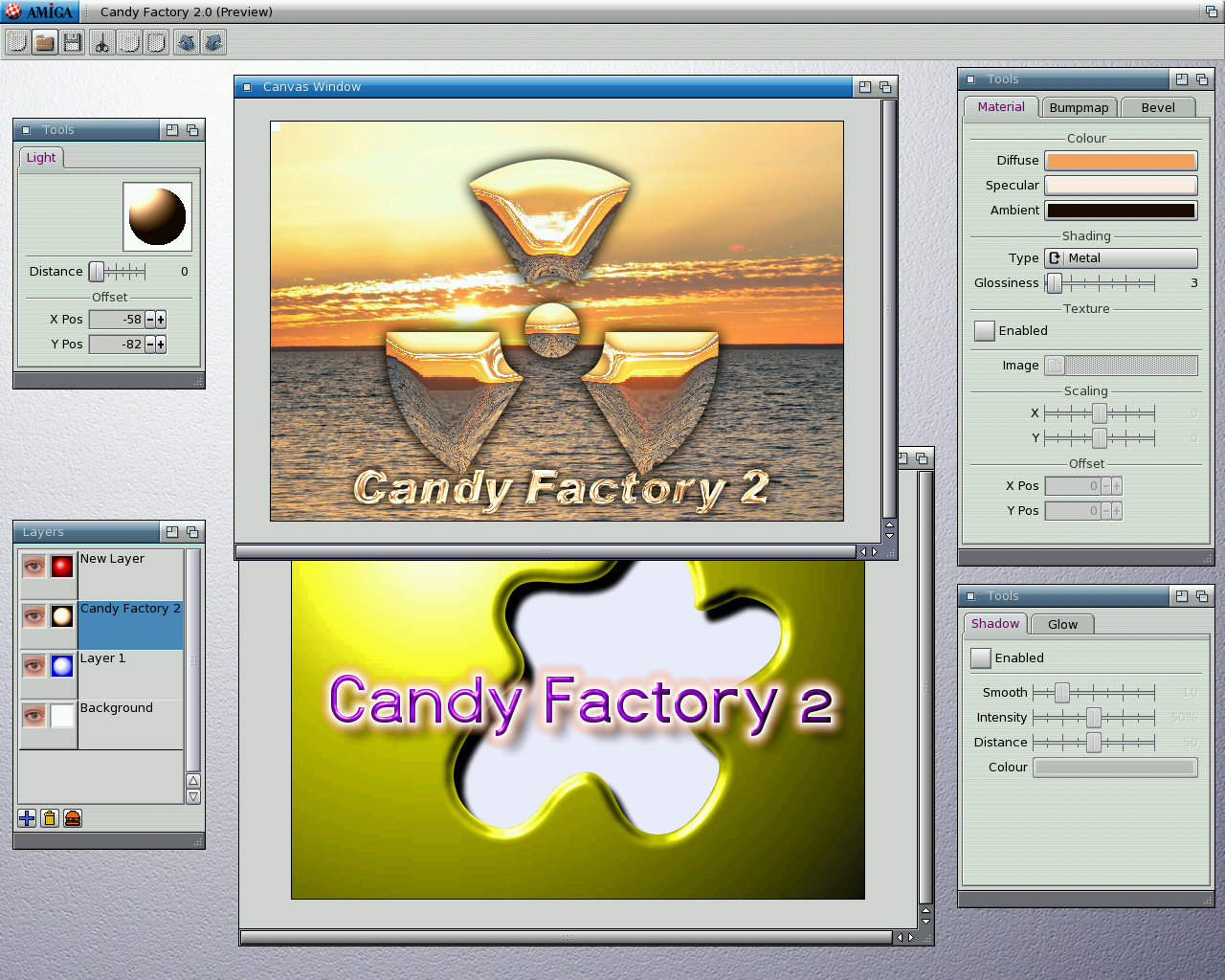Open the shading Type dropdown showing Metal
Screen dimensions: 1225x980
(1121, 258)
